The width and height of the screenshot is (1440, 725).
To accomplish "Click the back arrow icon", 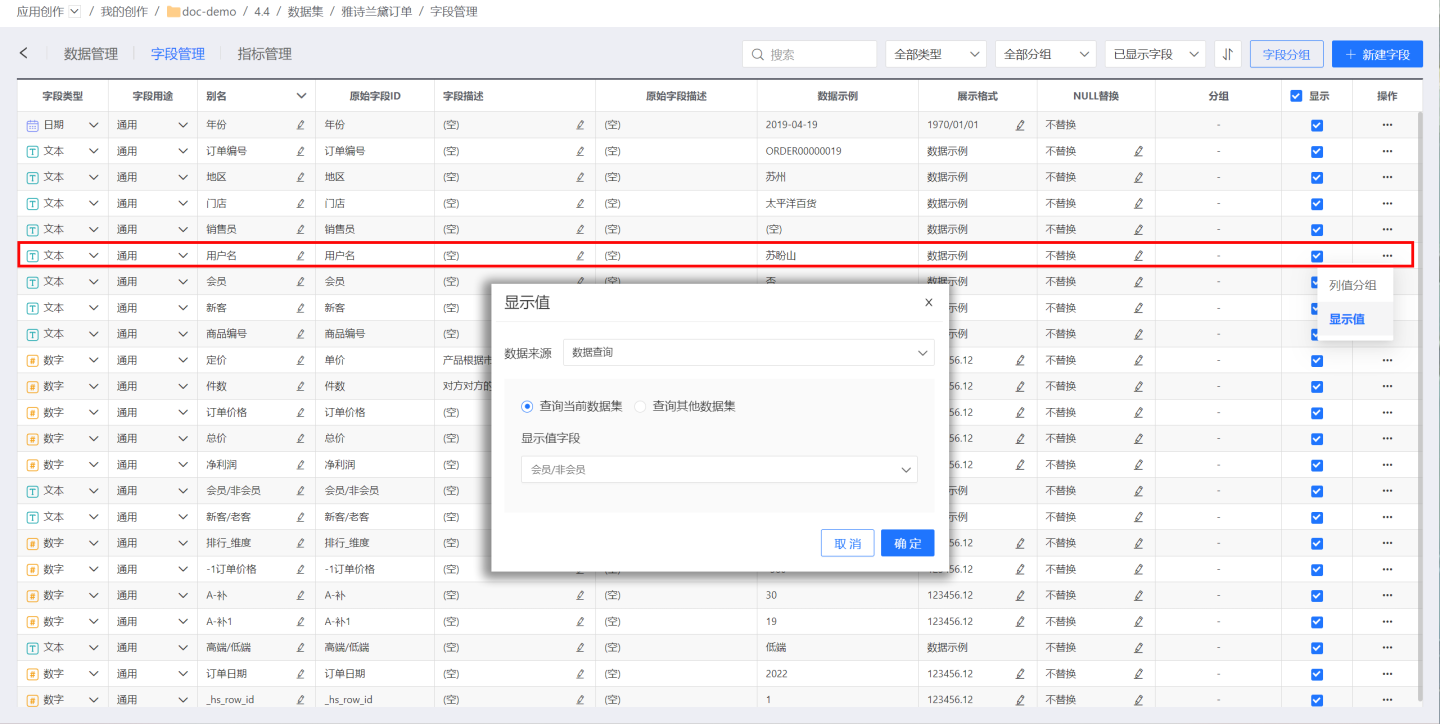I will pos(24,54).
